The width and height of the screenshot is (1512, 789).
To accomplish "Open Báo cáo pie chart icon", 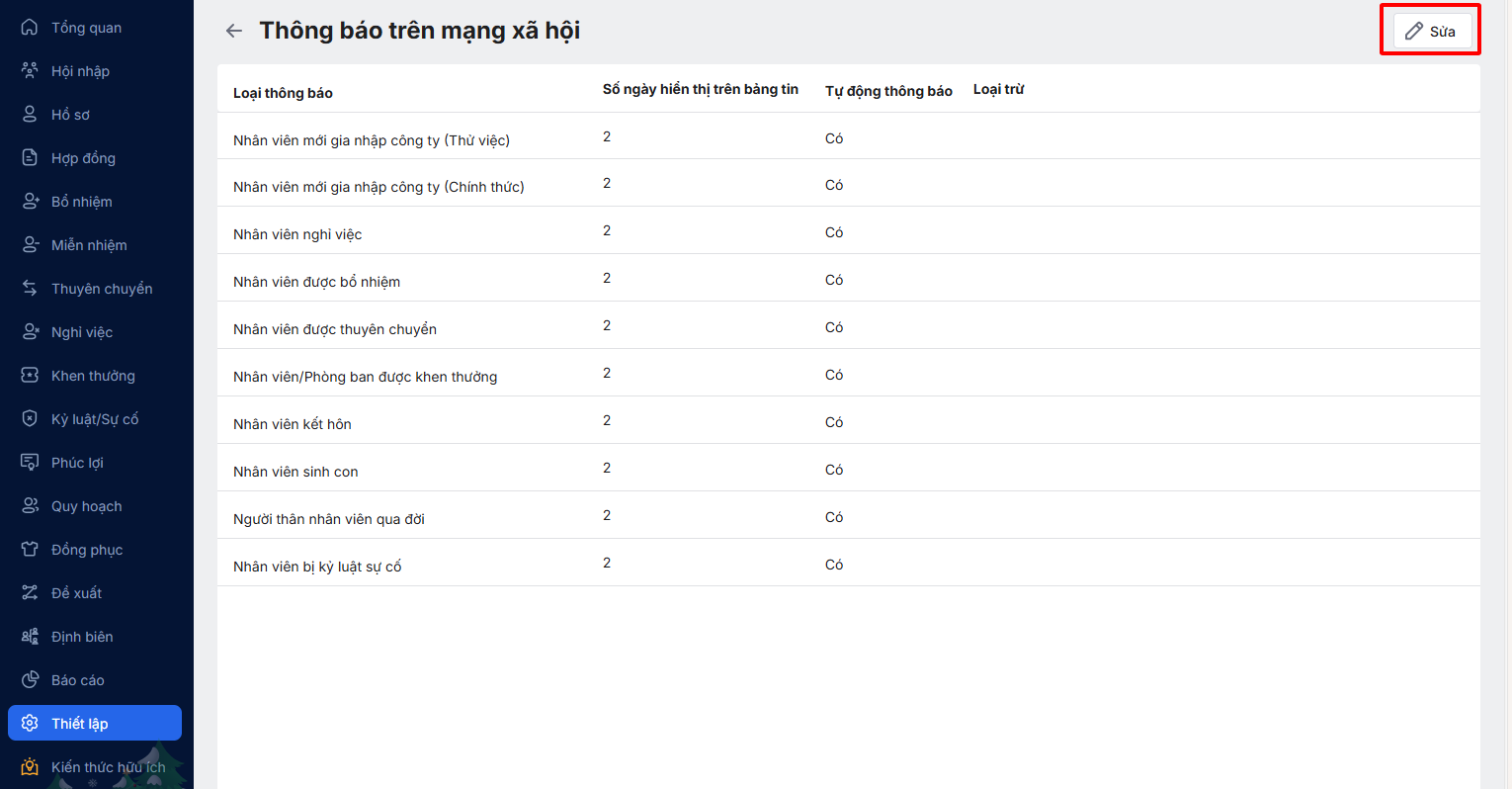I will pos(30,680).
